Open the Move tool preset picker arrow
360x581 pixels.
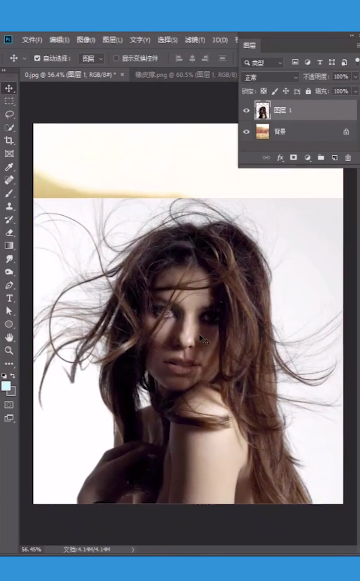pyautogui.click(x=24, y=59)
